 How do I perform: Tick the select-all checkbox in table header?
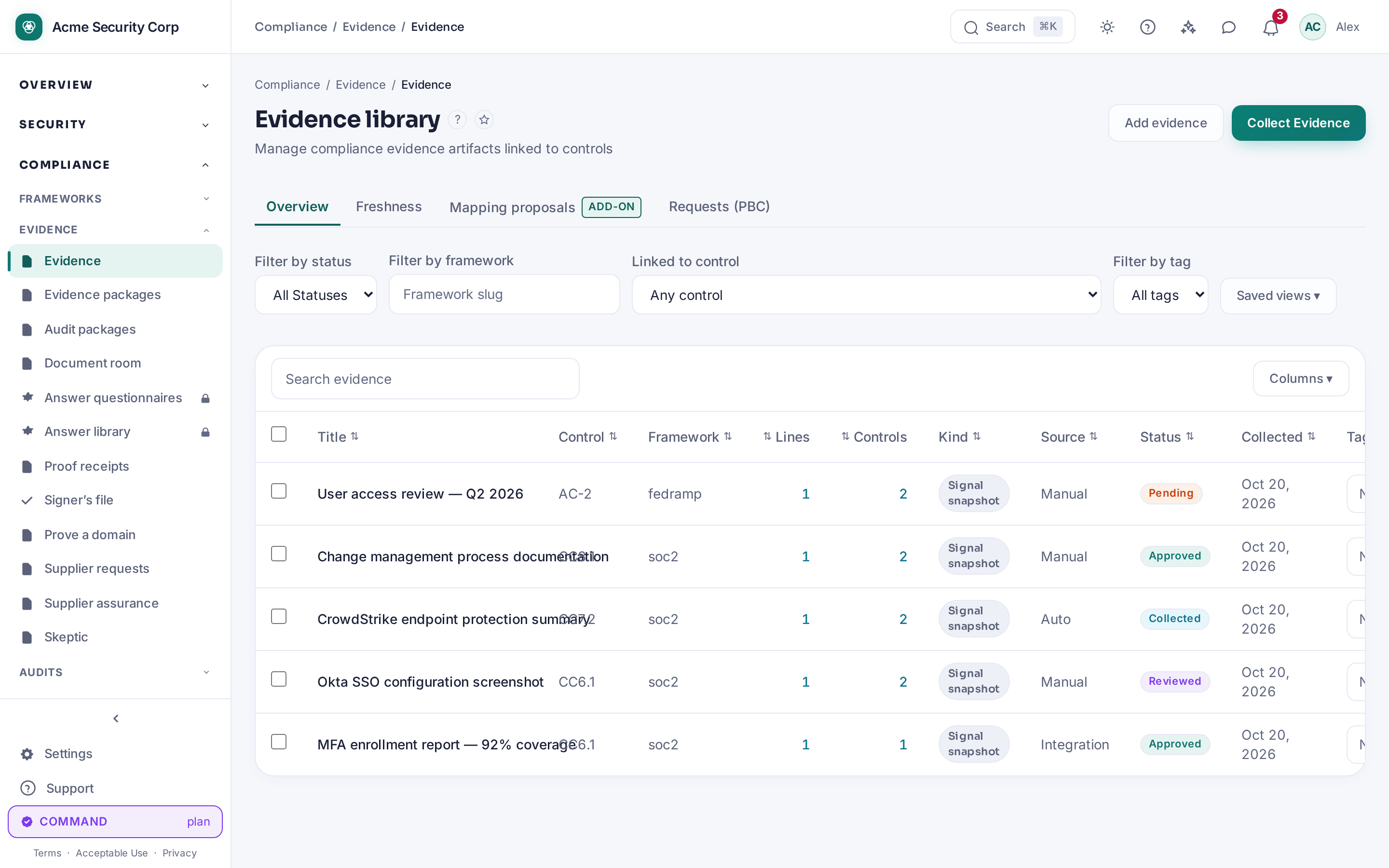tap(278, 434)
